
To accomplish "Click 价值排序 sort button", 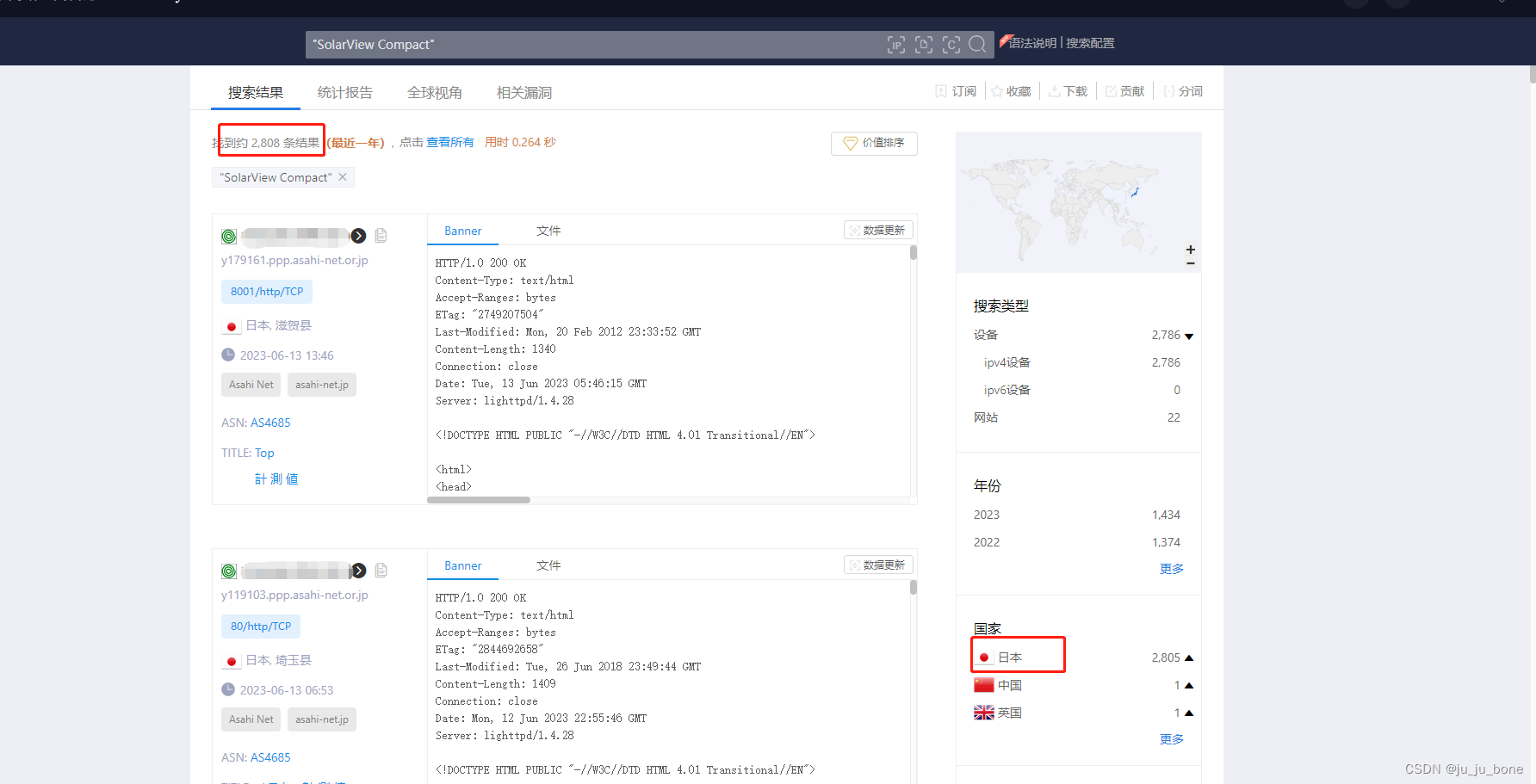I will 874,143.
